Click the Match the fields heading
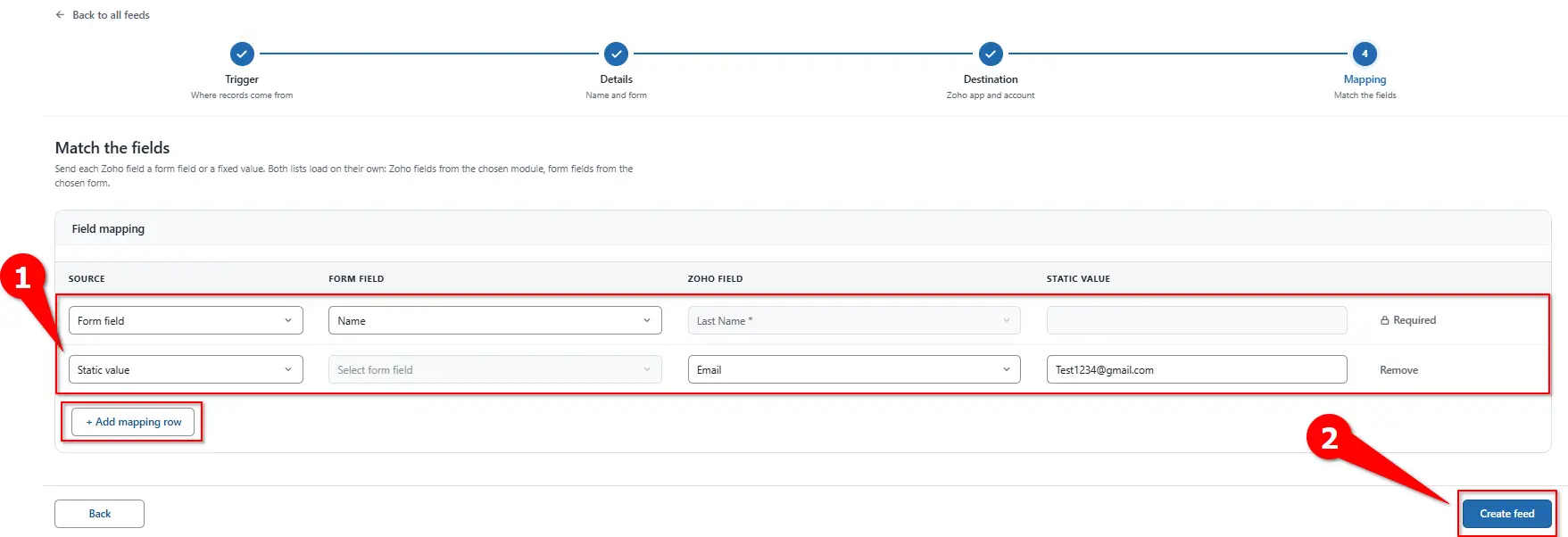 click(x=112, y=148)
